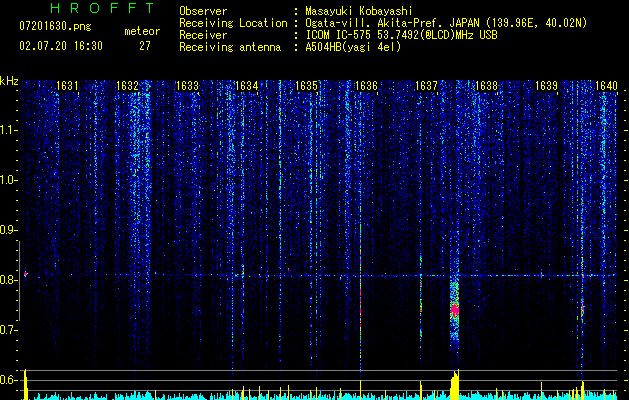The image size is (629, 400).
Task: Click the 0.8 kHz axis label
Action: (8, 280)
